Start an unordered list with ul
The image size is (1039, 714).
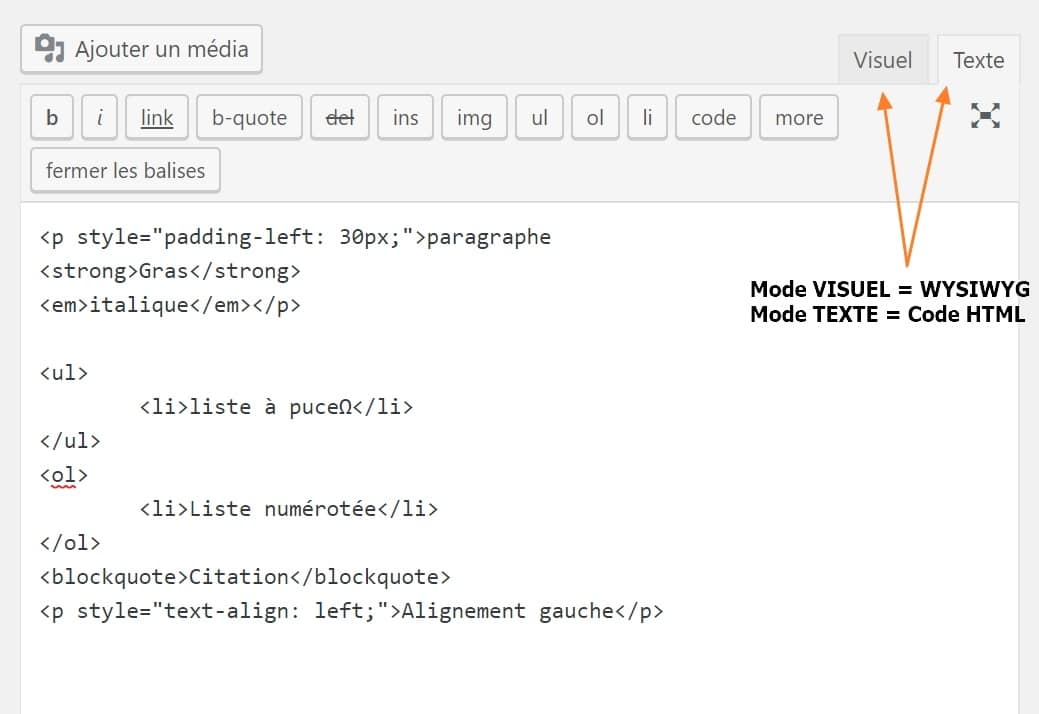pos(539,117)
